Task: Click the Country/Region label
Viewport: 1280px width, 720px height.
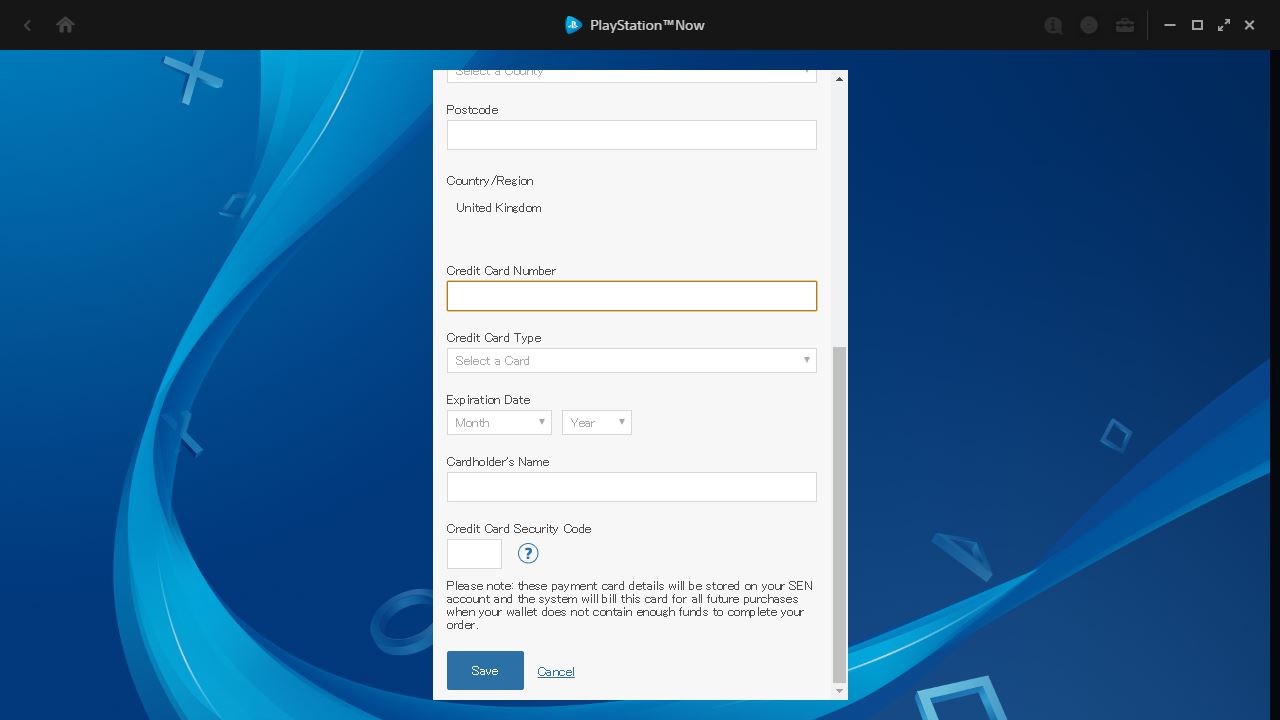Action: point(490,181)
